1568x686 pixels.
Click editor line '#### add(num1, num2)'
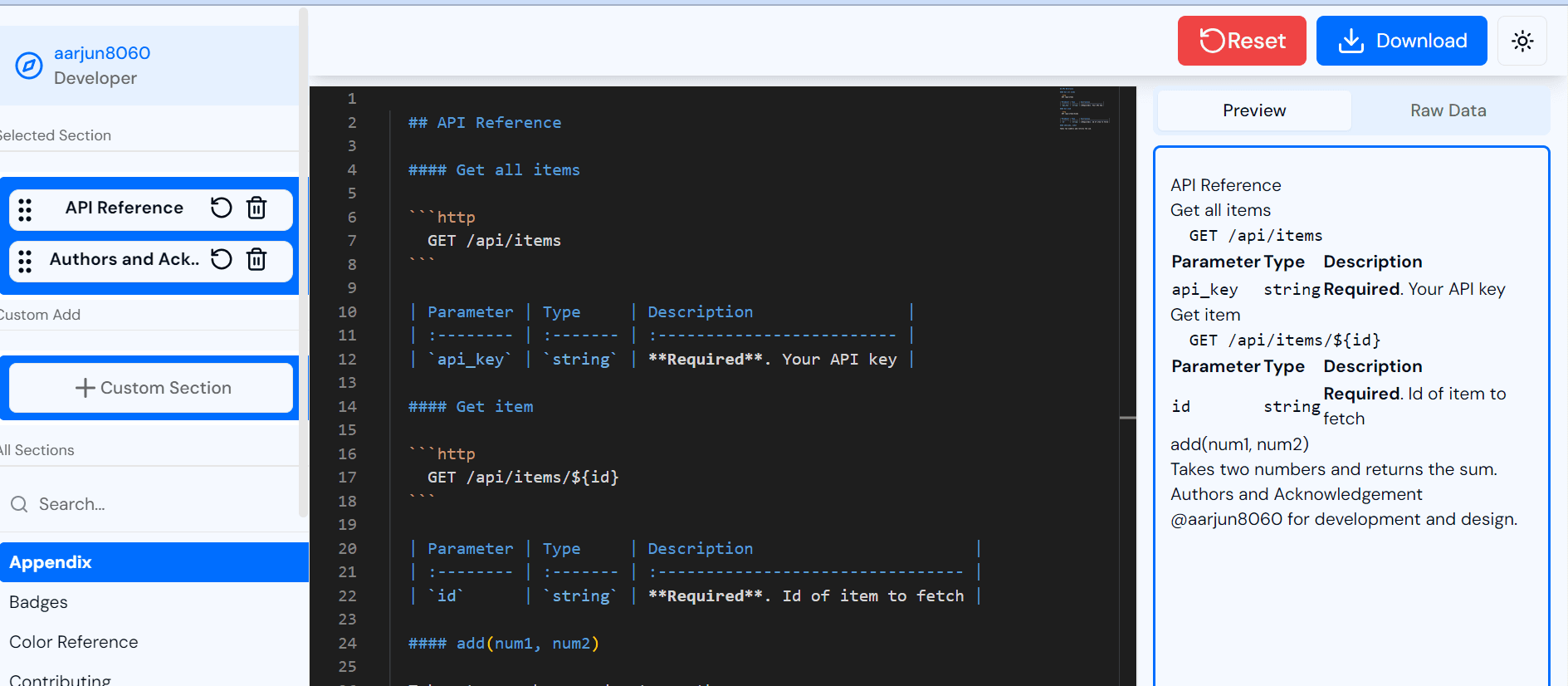click(504, 644)
